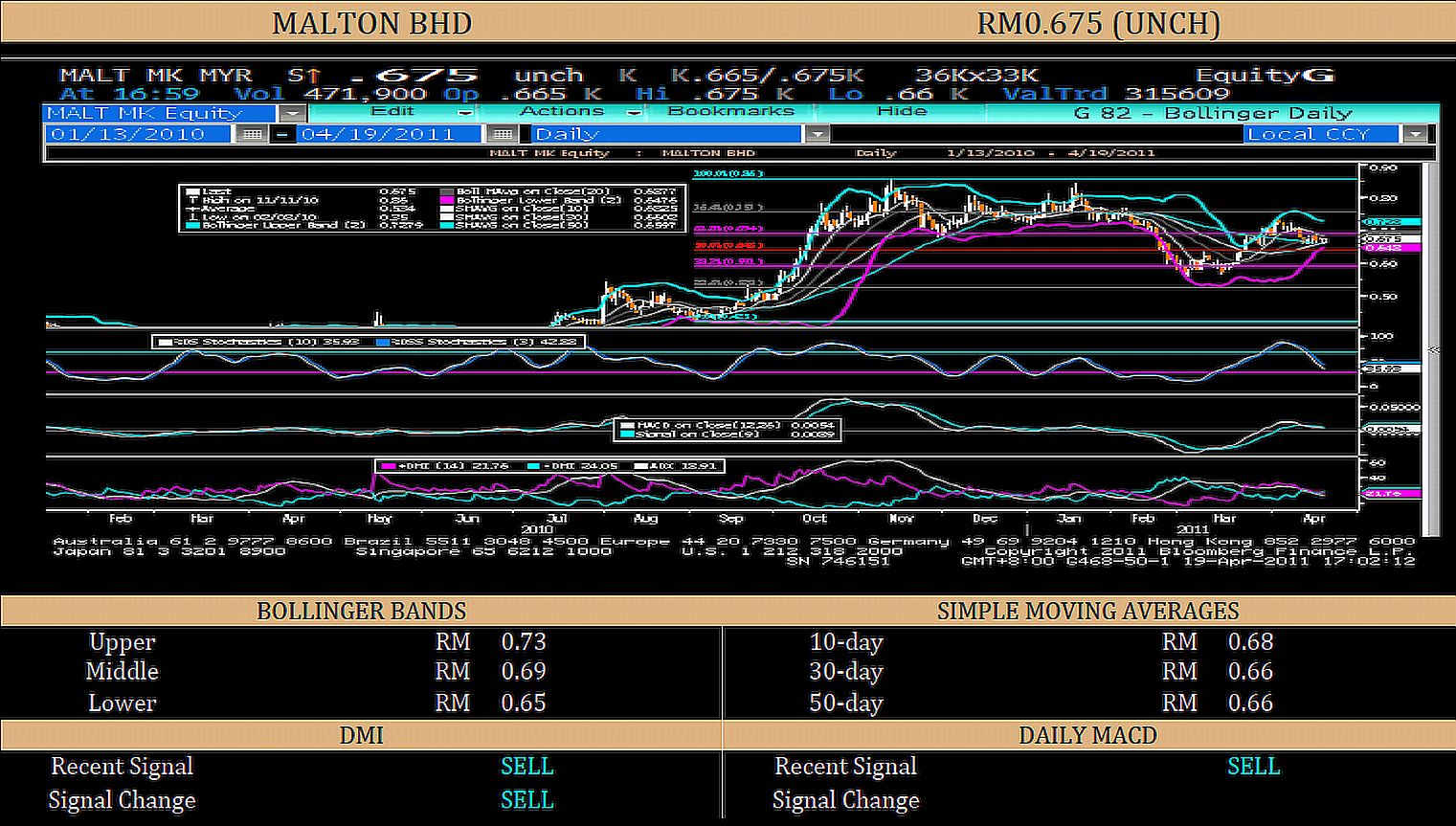The width and height of the screenshot is (1456, 826).
Task: Click the ADX 18.91 legend entry
Action: [676, 466]
